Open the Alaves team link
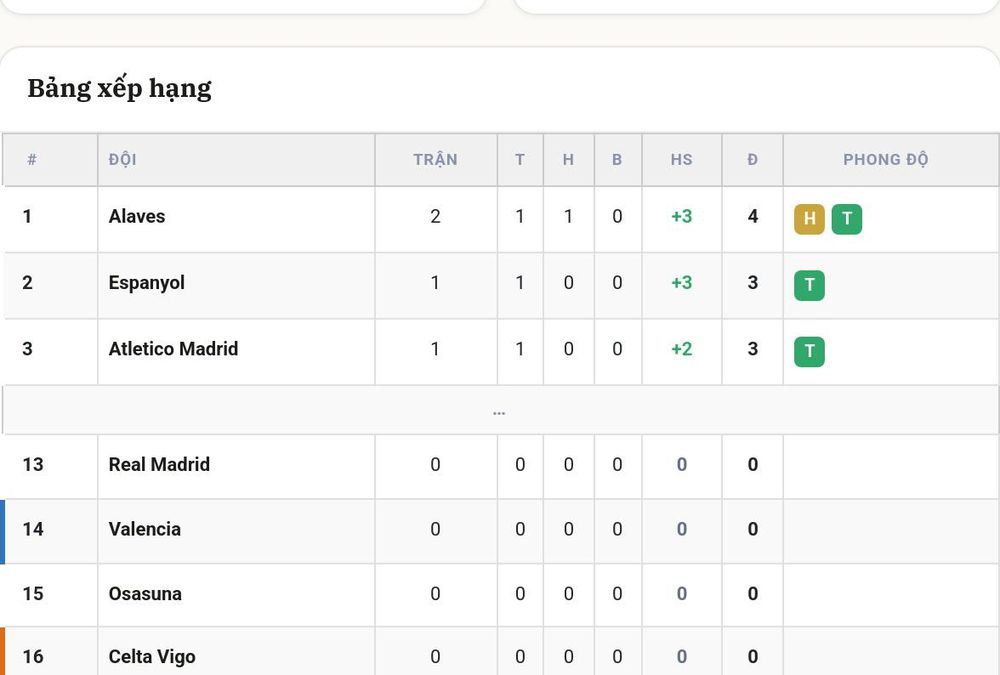 click(136, 216)
